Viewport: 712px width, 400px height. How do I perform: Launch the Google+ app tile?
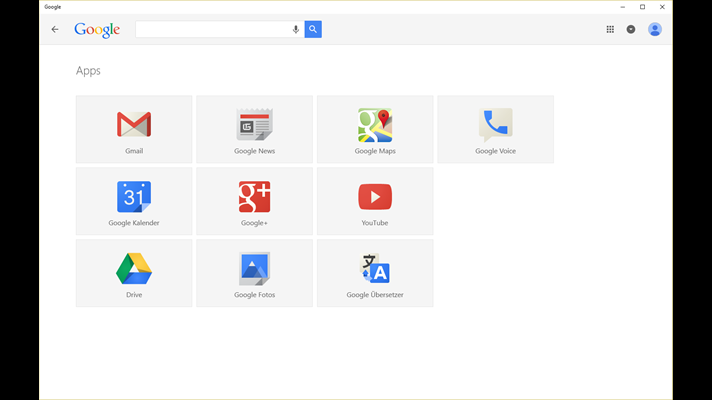pos(254,201)
